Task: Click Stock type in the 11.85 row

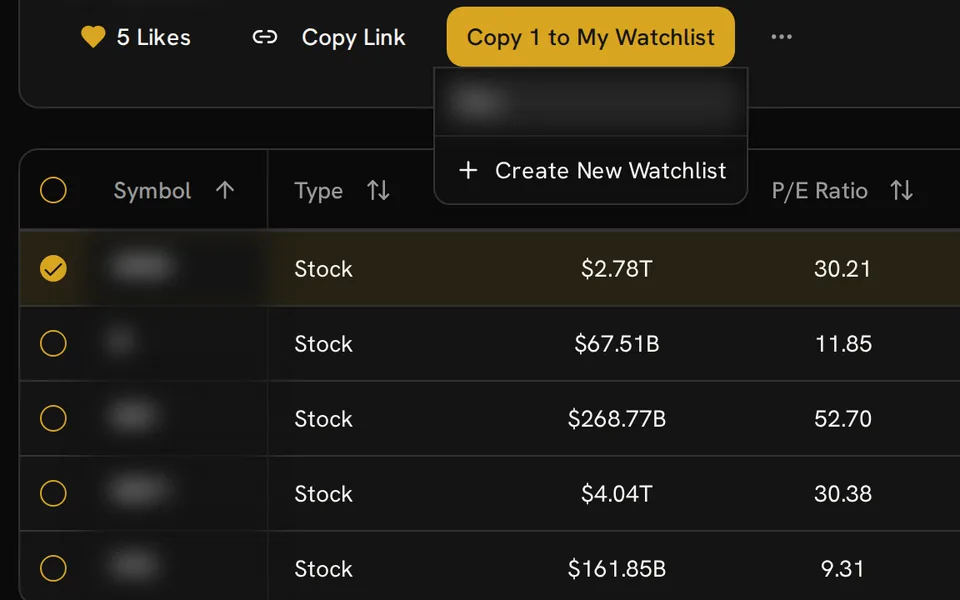Action: click(x=323, y=343)
